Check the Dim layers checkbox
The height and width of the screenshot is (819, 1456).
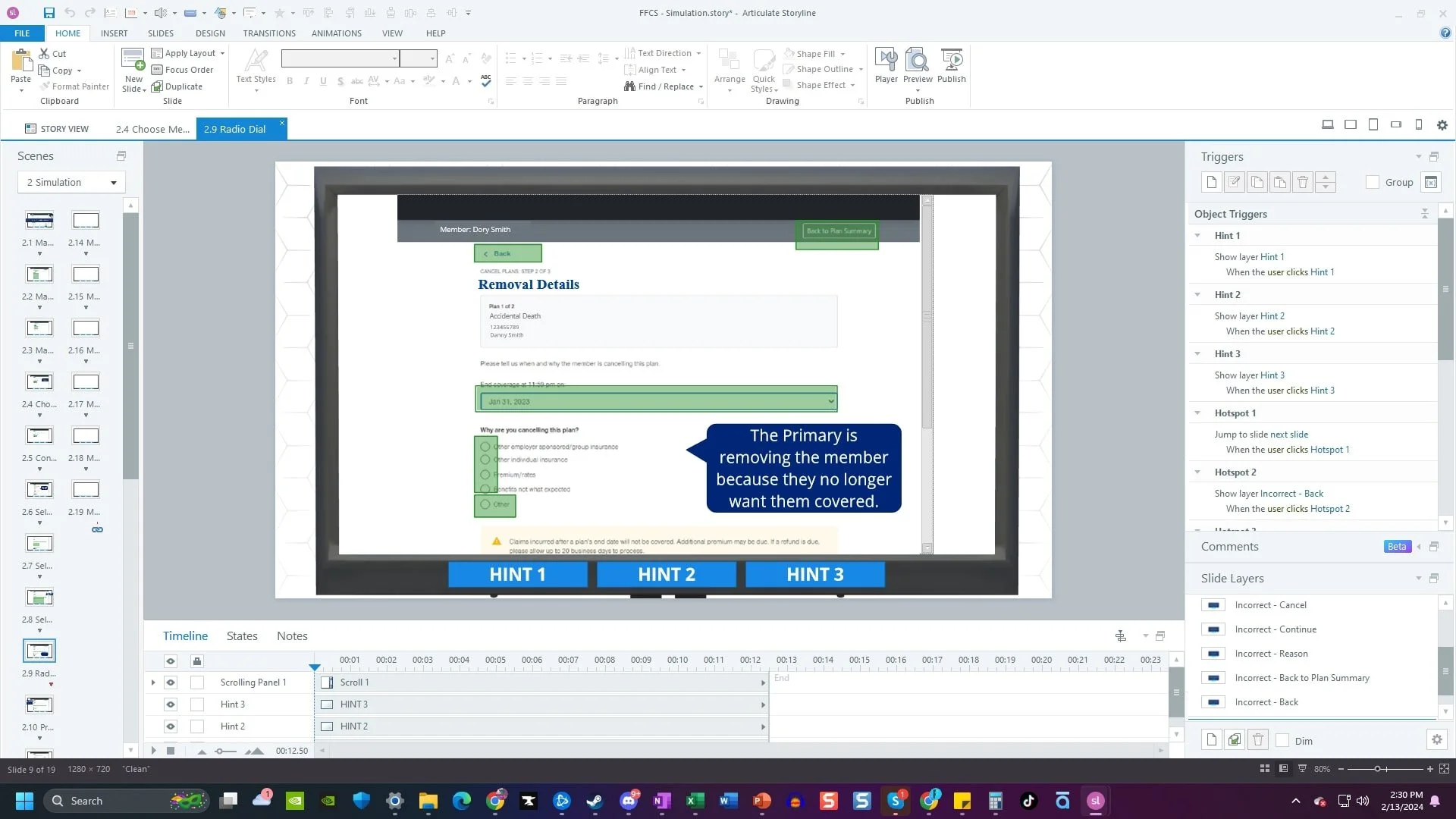point(1282,741)
